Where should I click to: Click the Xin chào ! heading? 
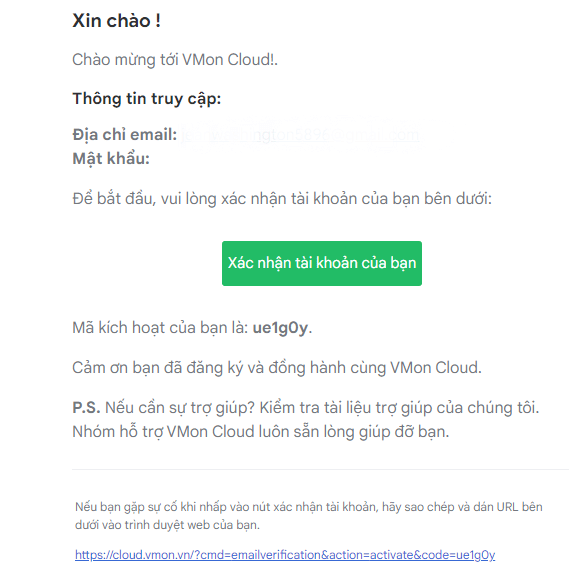coord(116,20)
